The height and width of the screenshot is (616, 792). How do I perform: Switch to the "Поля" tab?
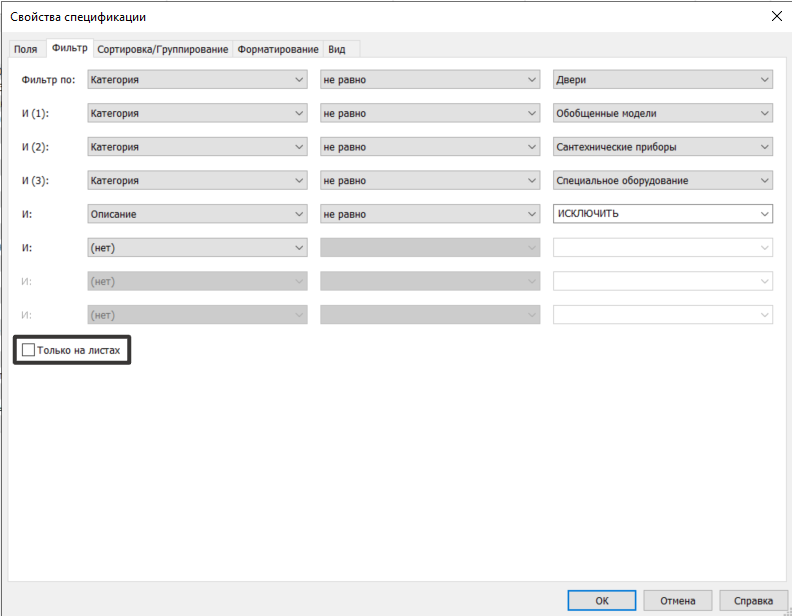(x=25, y=49)
